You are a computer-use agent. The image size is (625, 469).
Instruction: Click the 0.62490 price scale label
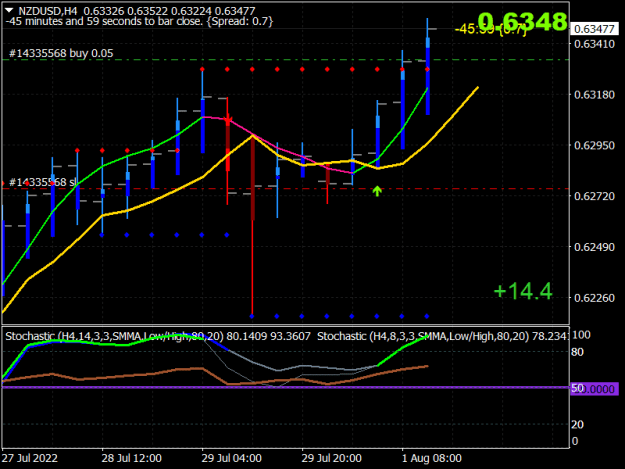click(x=594, y=247)
